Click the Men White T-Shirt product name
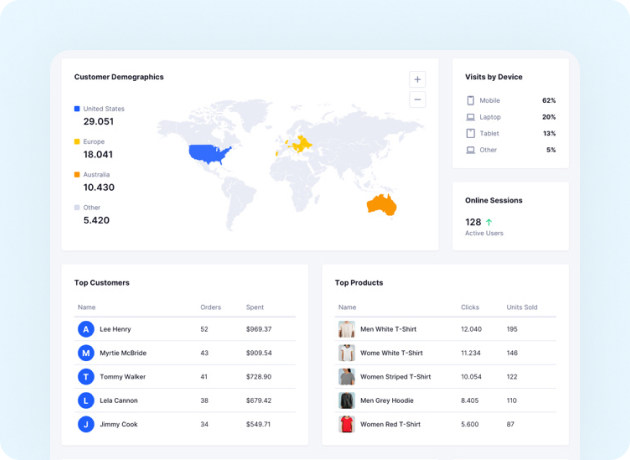630x460 pixels. [x=388, y=329]
